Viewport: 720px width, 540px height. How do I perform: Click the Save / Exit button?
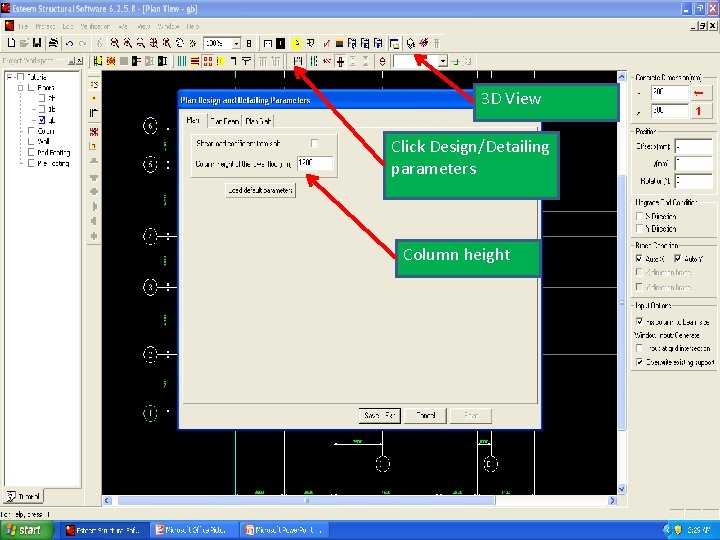click(379, 416)
